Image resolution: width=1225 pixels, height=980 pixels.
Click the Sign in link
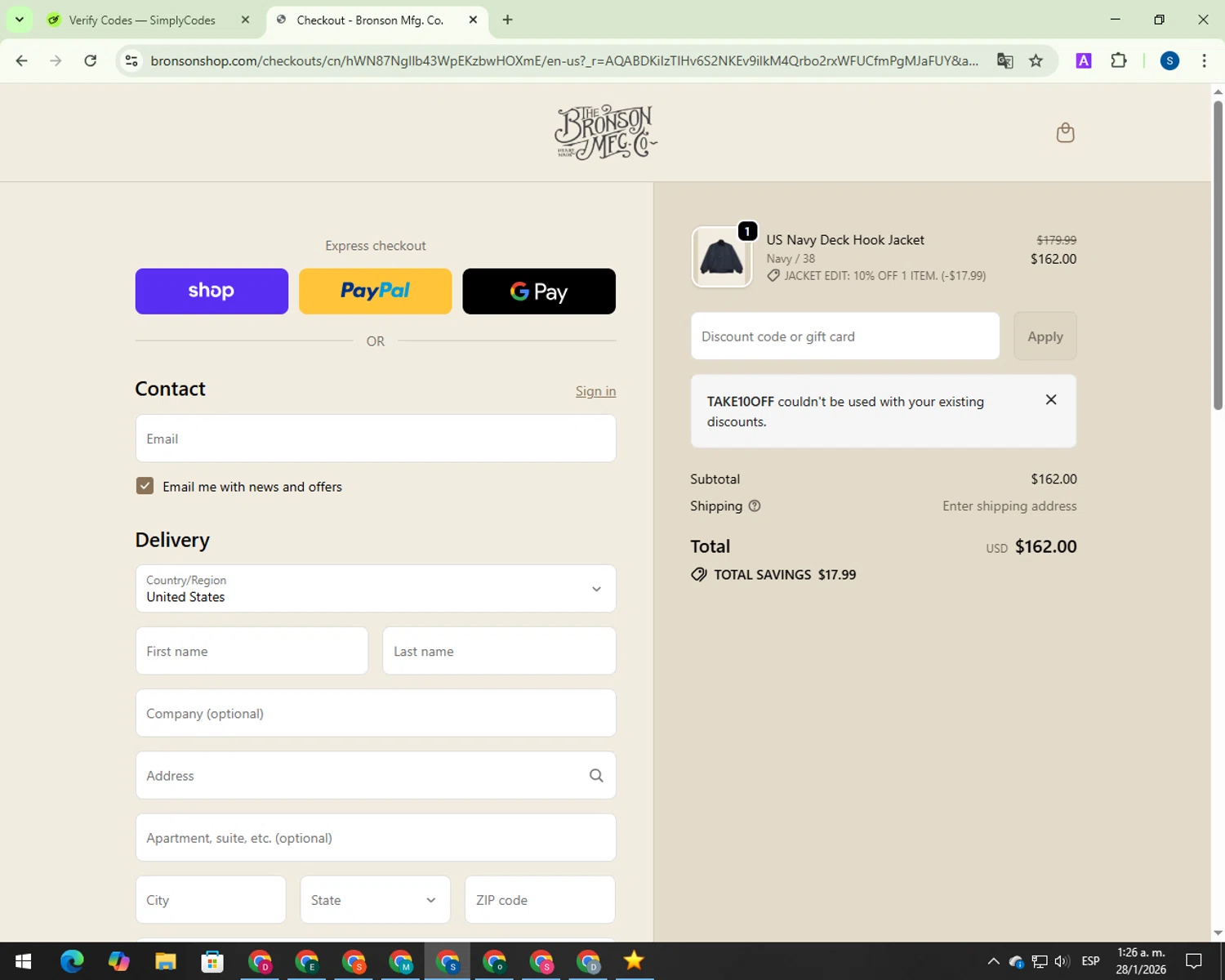coord(595,391)
